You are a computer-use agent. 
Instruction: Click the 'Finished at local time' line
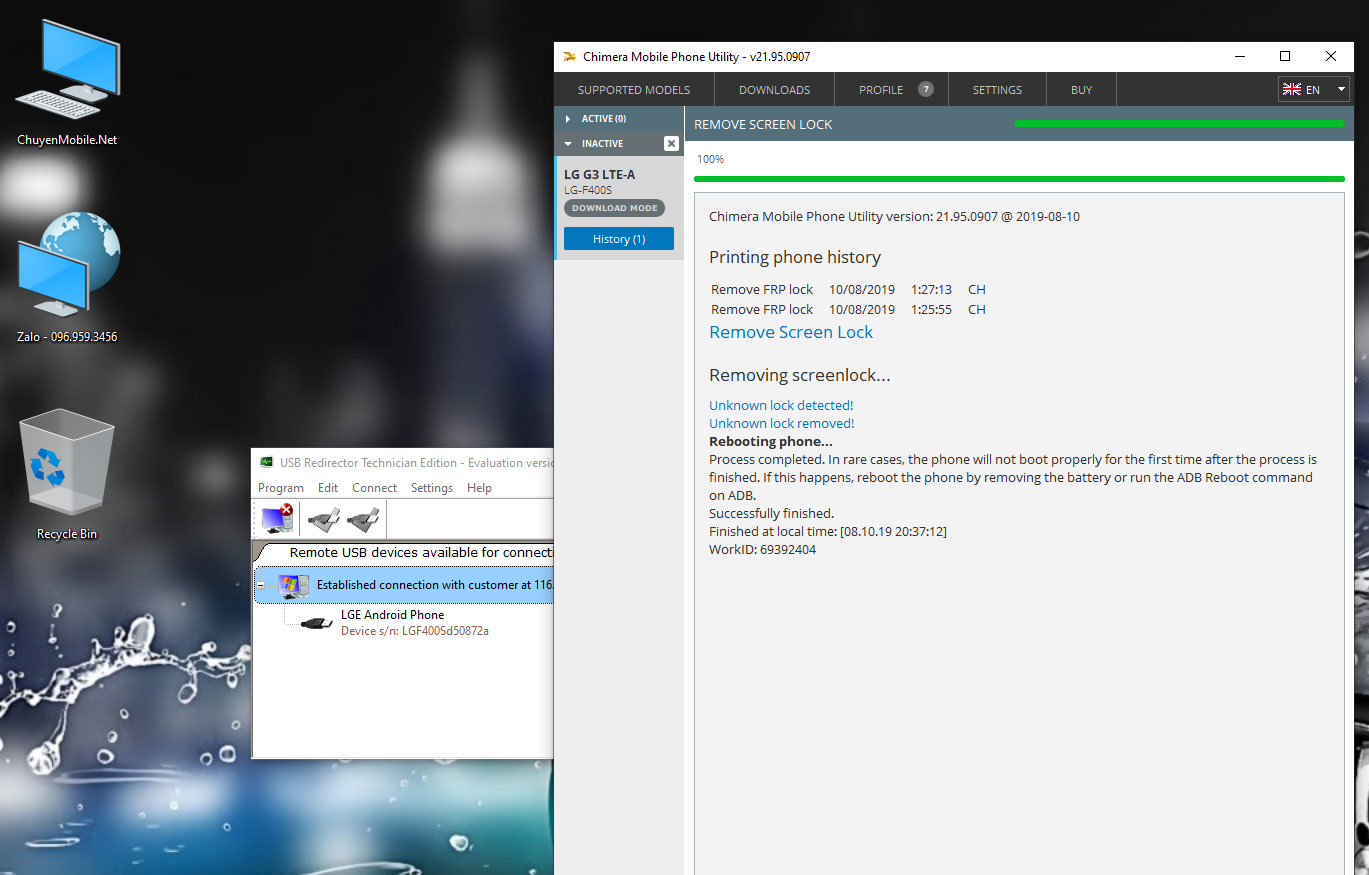click(x=828, y=531)
